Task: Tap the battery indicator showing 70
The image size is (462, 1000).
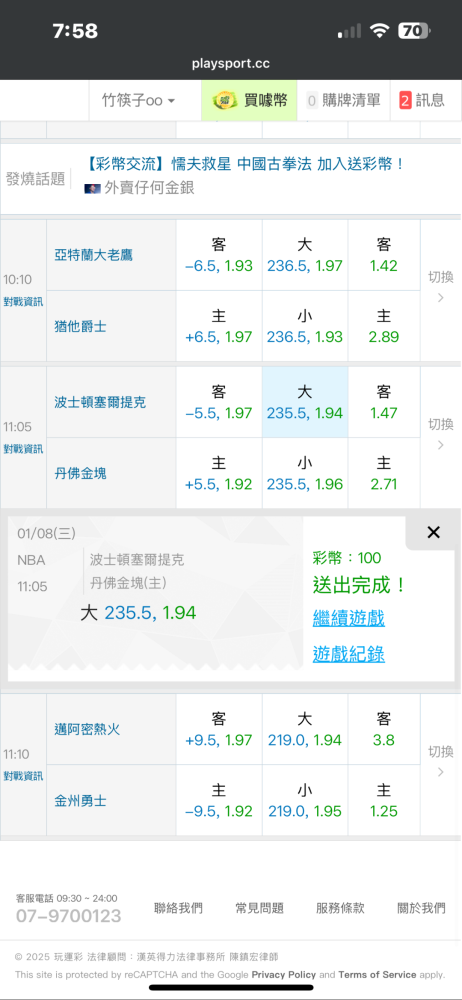Action: (x=414, y=31)
